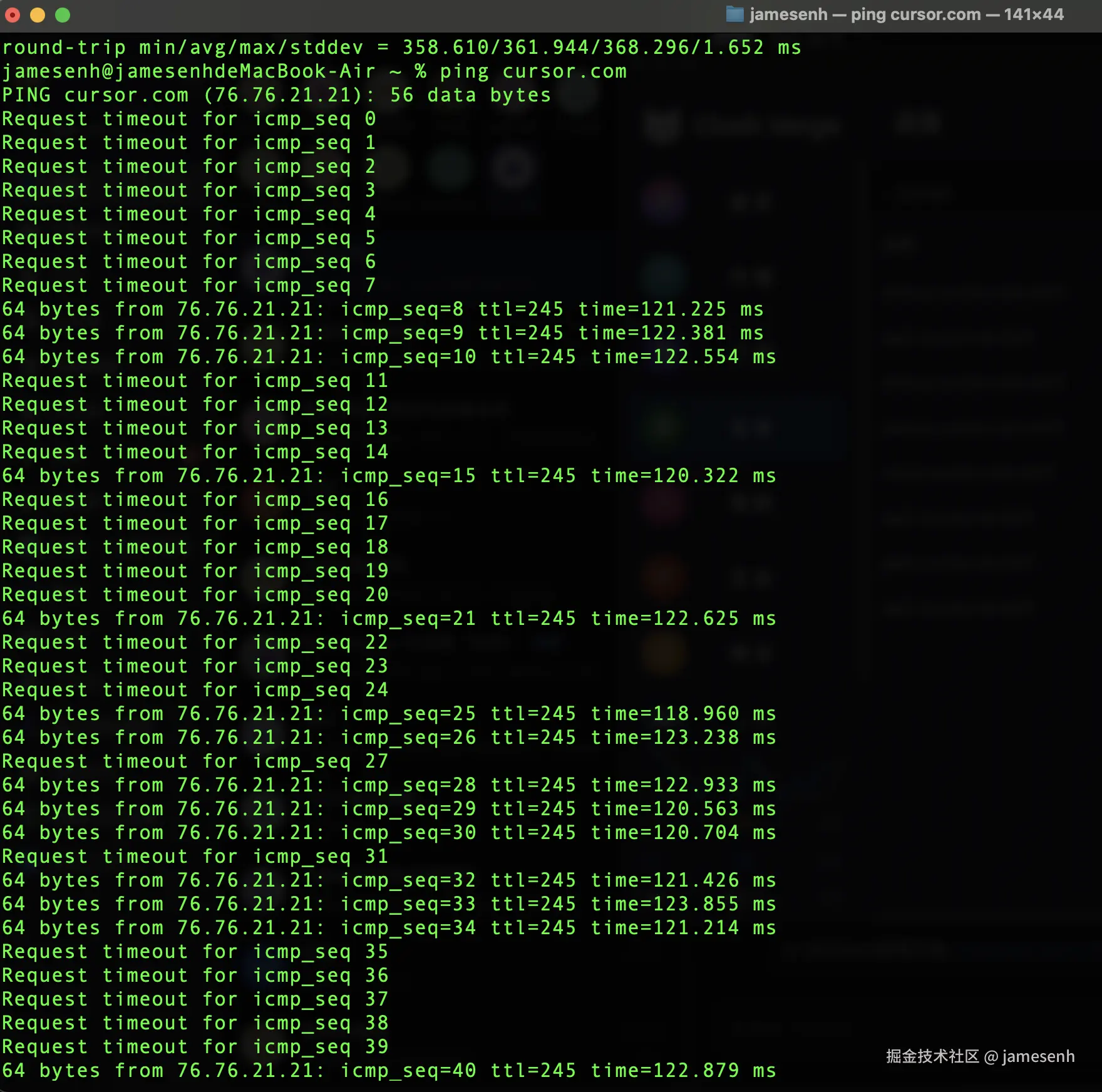Image resolution: width=1102 pixels, height=1092 pixels.
Task: Click the Request timeout line for icmp_seq 7
Action: point(188,286)
